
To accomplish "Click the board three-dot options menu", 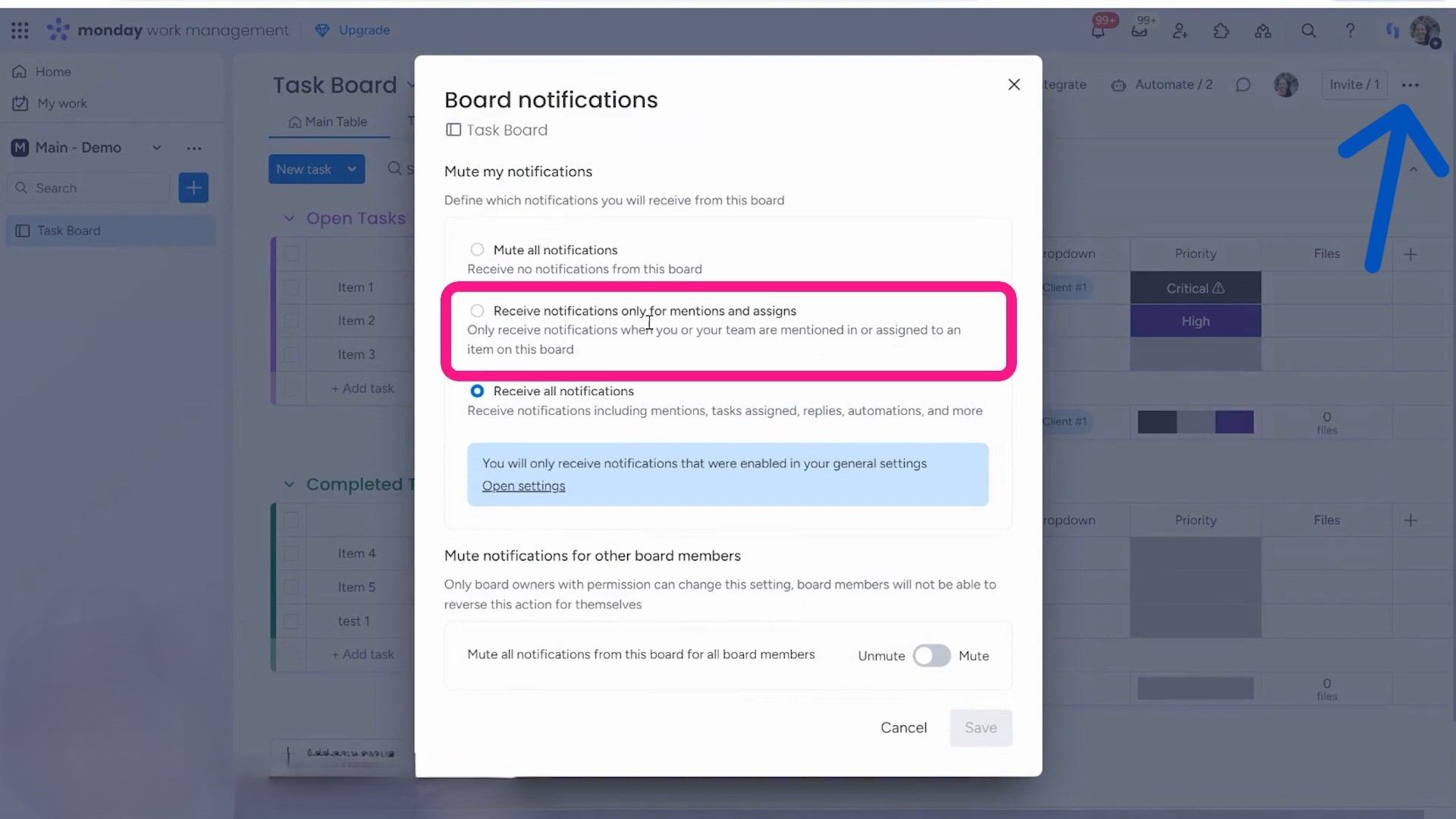I will (1411, 85).
